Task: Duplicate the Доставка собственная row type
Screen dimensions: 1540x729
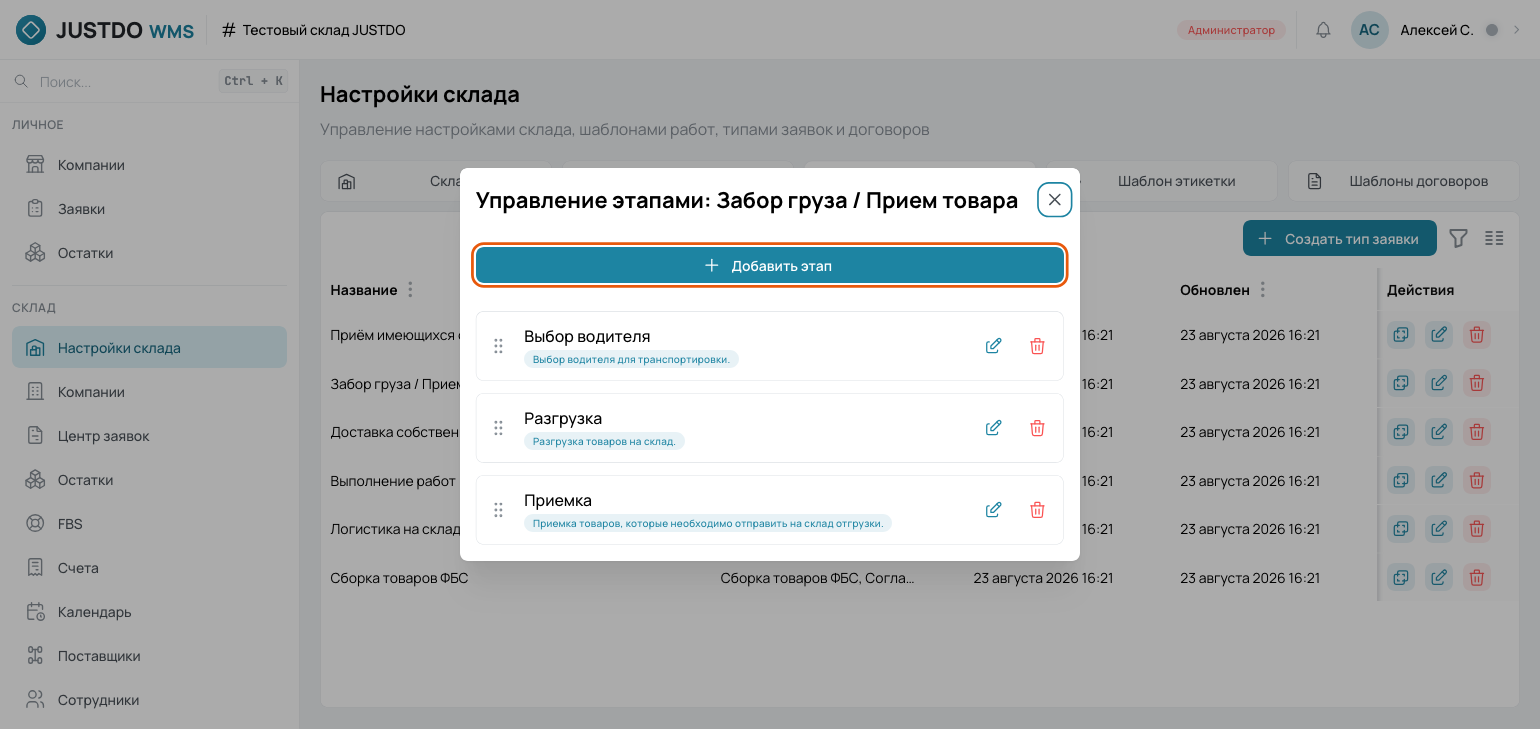Action: pos(1401,432)
